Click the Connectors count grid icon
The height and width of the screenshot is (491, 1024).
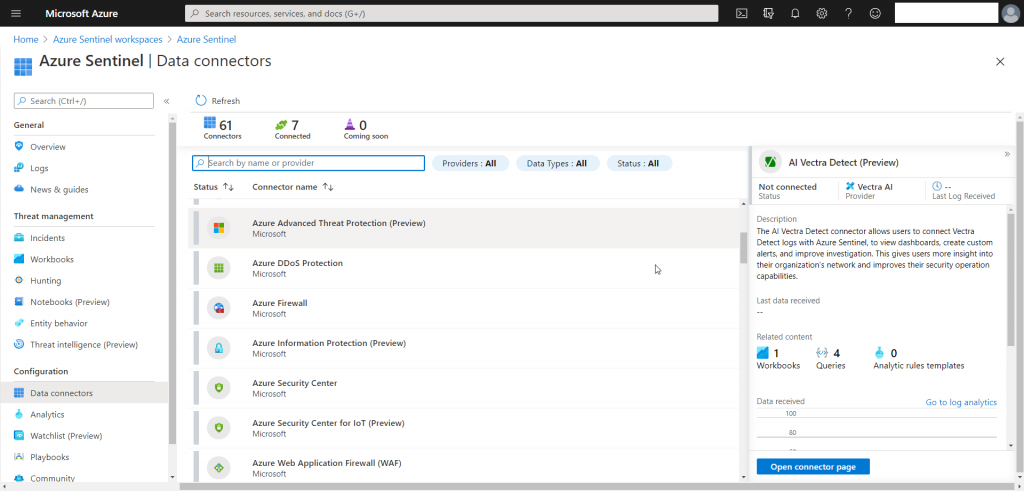tap(210, 123)
